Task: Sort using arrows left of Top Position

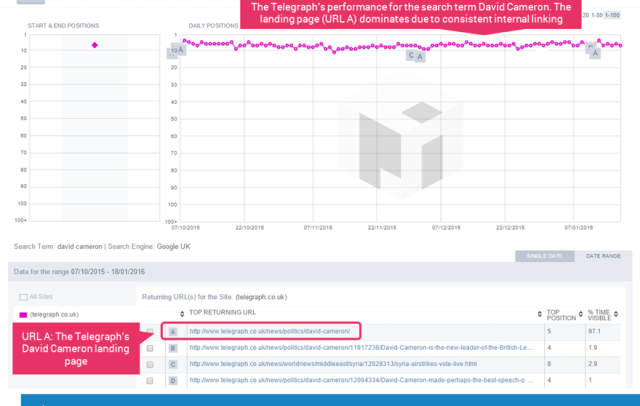Action: pos(540,314)
